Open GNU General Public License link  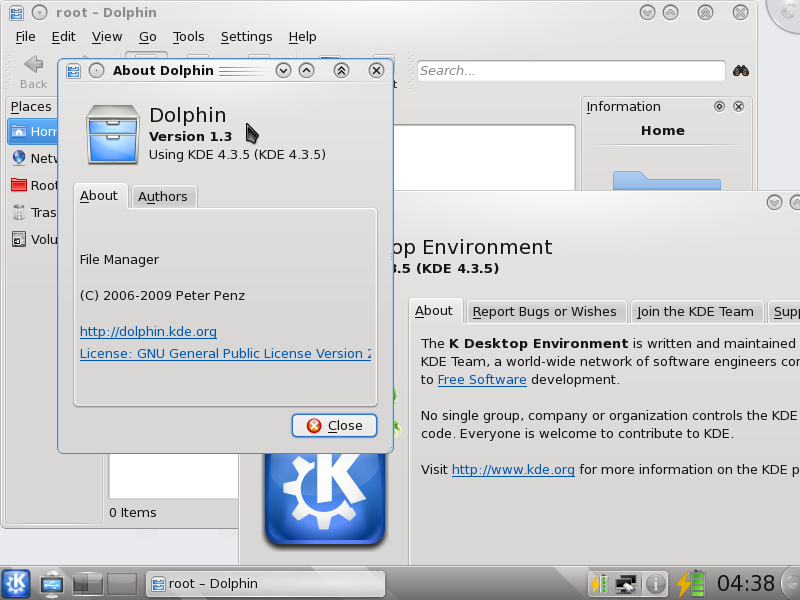(x=226, y=354)
